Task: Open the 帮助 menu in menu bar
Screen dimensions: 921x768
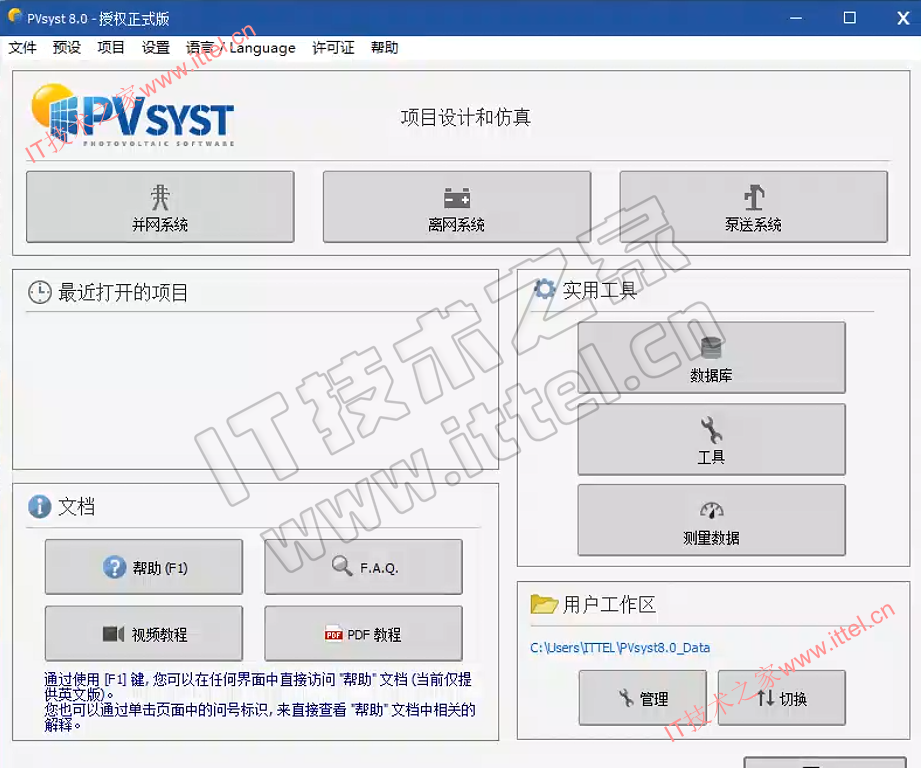Action: pos(384,47)
